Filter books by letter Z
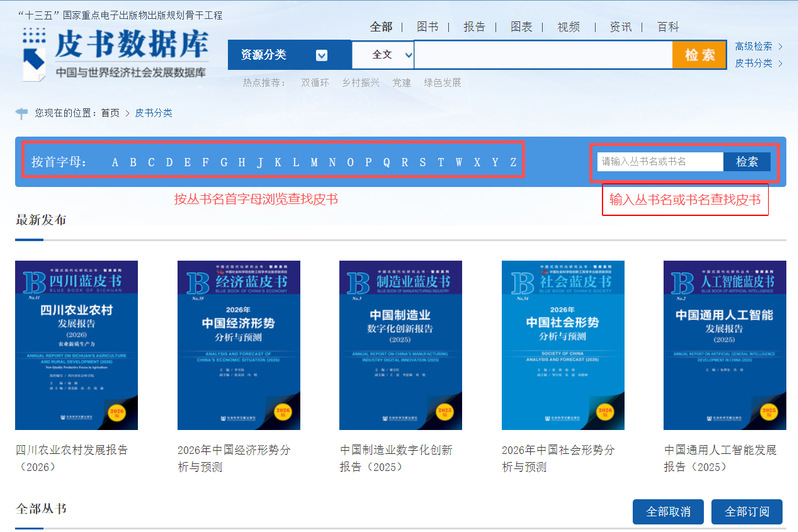Viewport: 798px width, 532px height. pyautogui.click(x=513, y=162)
